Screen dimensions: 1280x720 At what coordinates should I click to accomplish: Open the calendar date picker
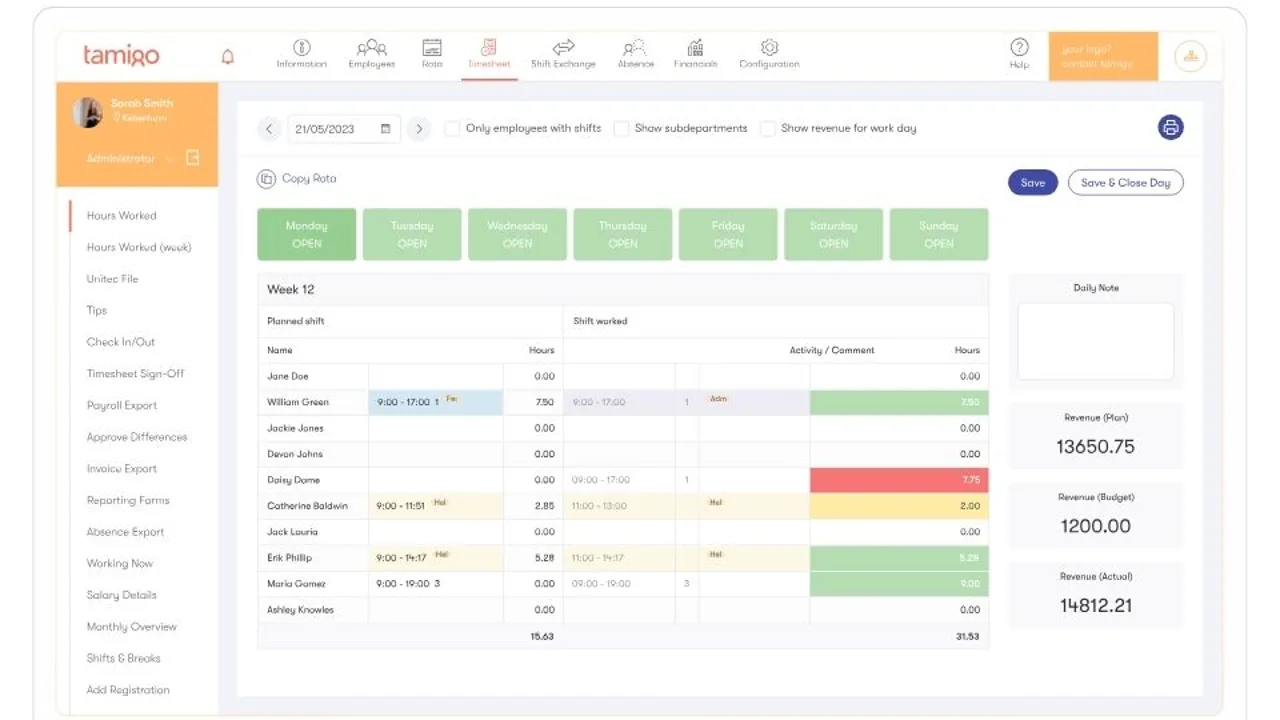(386, 129)
